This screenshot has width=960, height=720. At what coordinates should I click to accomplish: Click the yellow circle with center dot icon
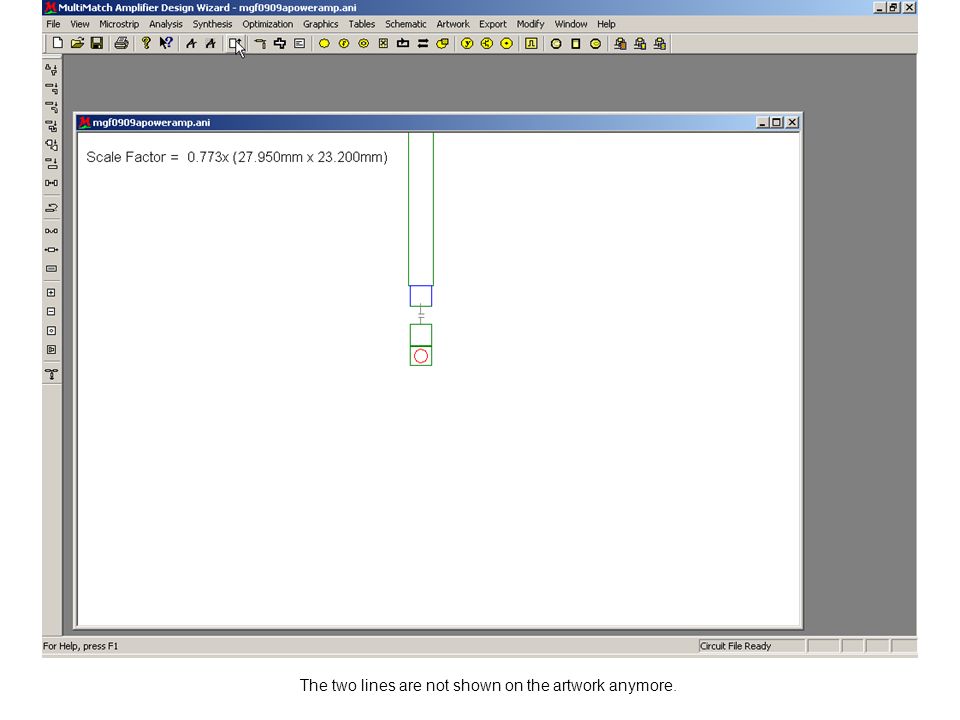[506, 43]
